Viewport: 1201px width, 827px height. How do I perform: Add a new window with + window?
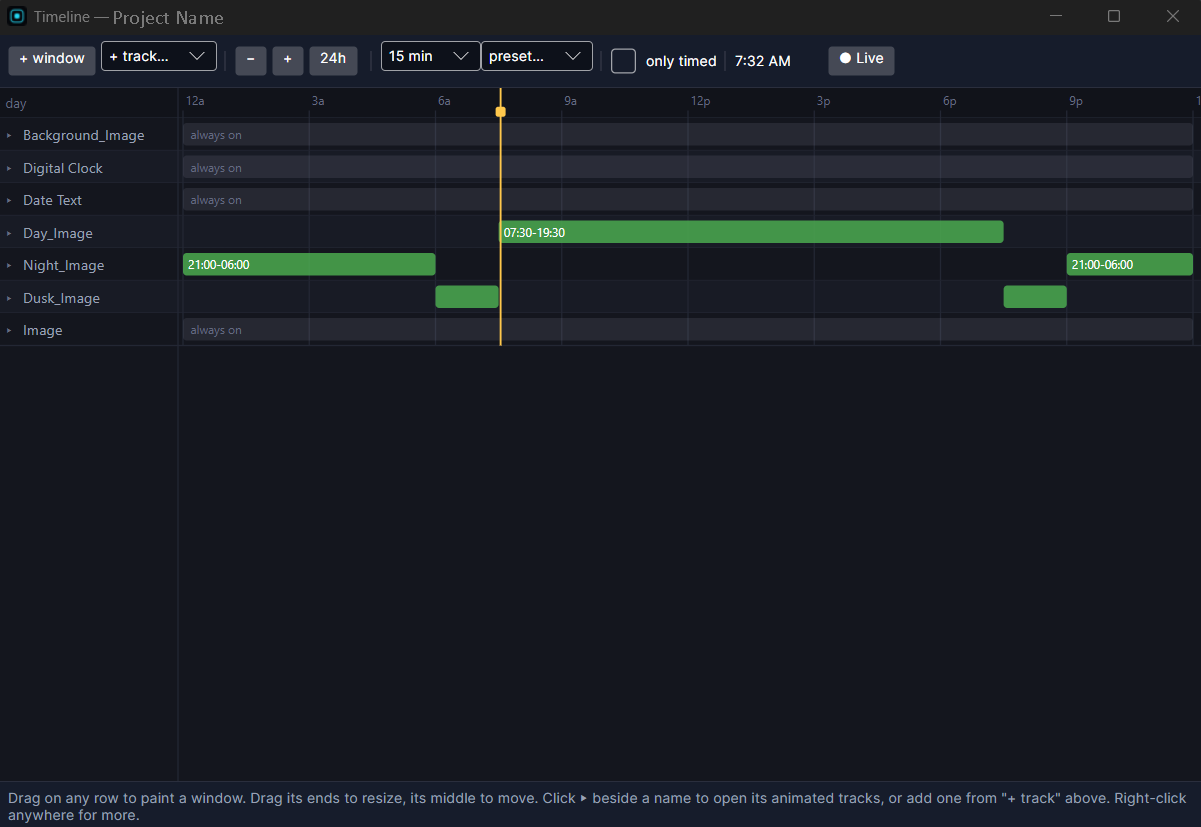[x=52, y=59]
